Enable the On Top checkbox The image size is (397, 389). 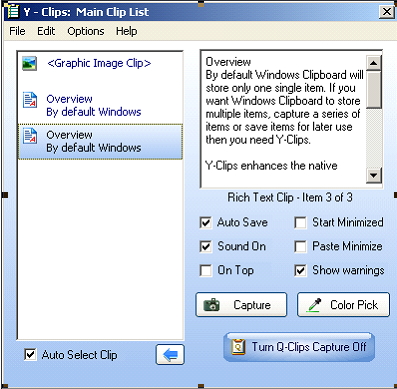pyautogui.click(x=206, y=270)
